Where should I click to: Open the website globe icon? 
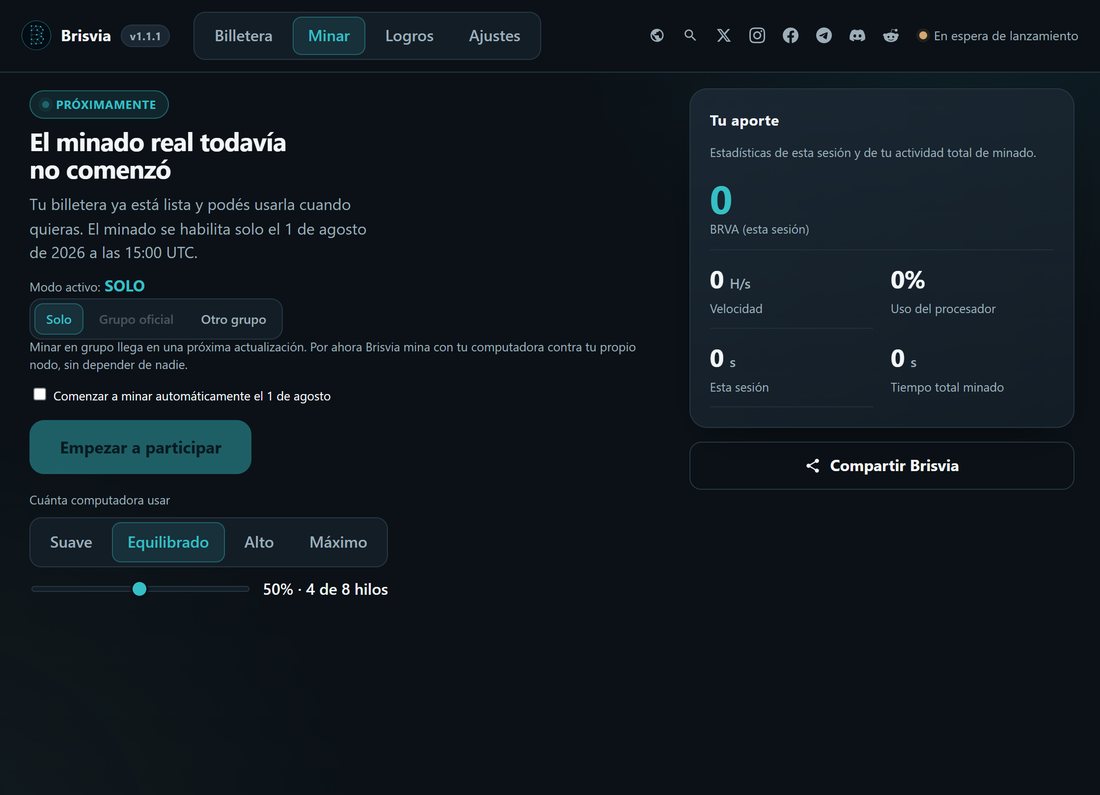coord(657,35)
